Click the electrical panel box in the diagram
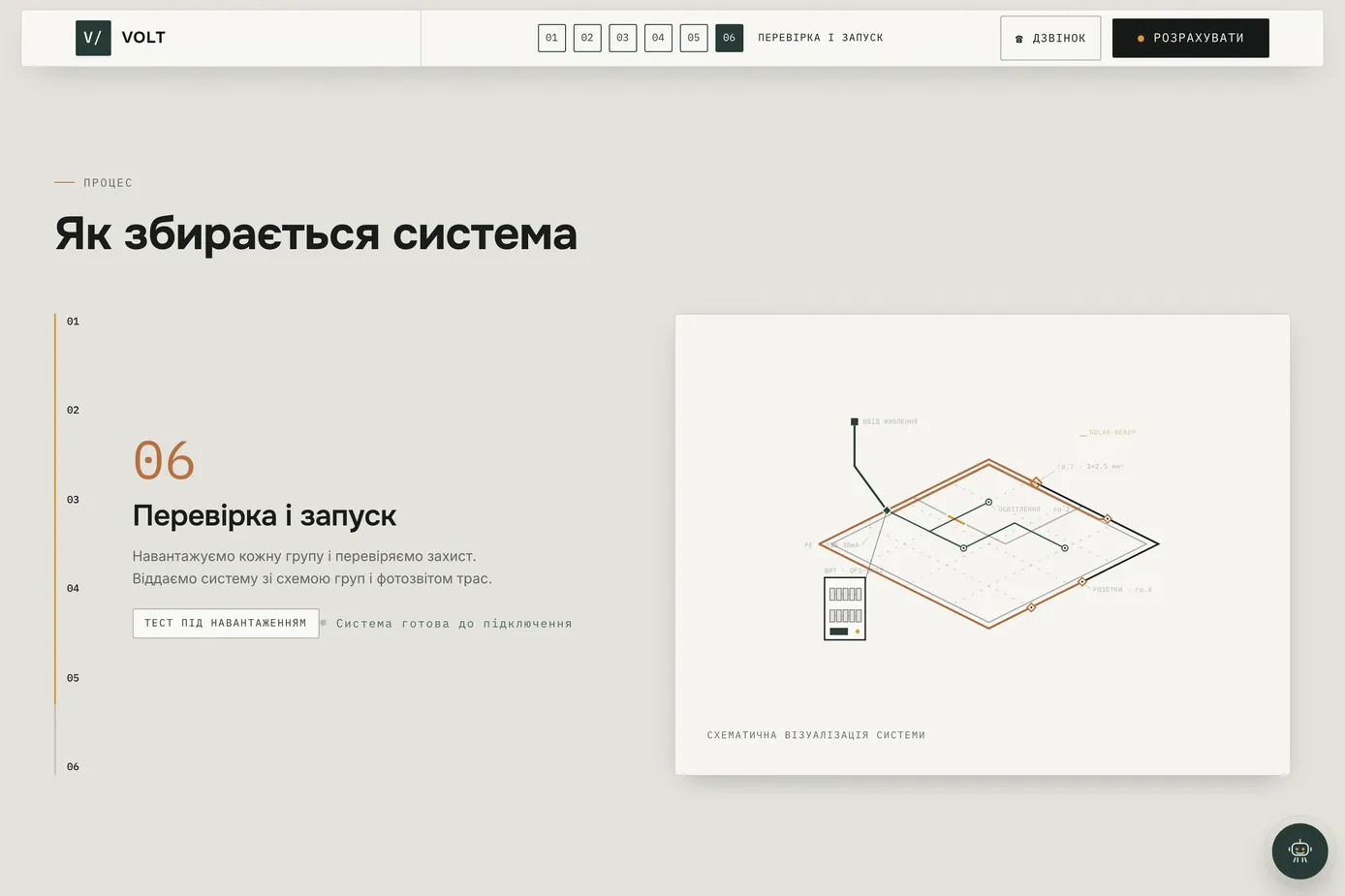Screen dimensions: 1345x896 pyautogui.click(x=845, y=608)
